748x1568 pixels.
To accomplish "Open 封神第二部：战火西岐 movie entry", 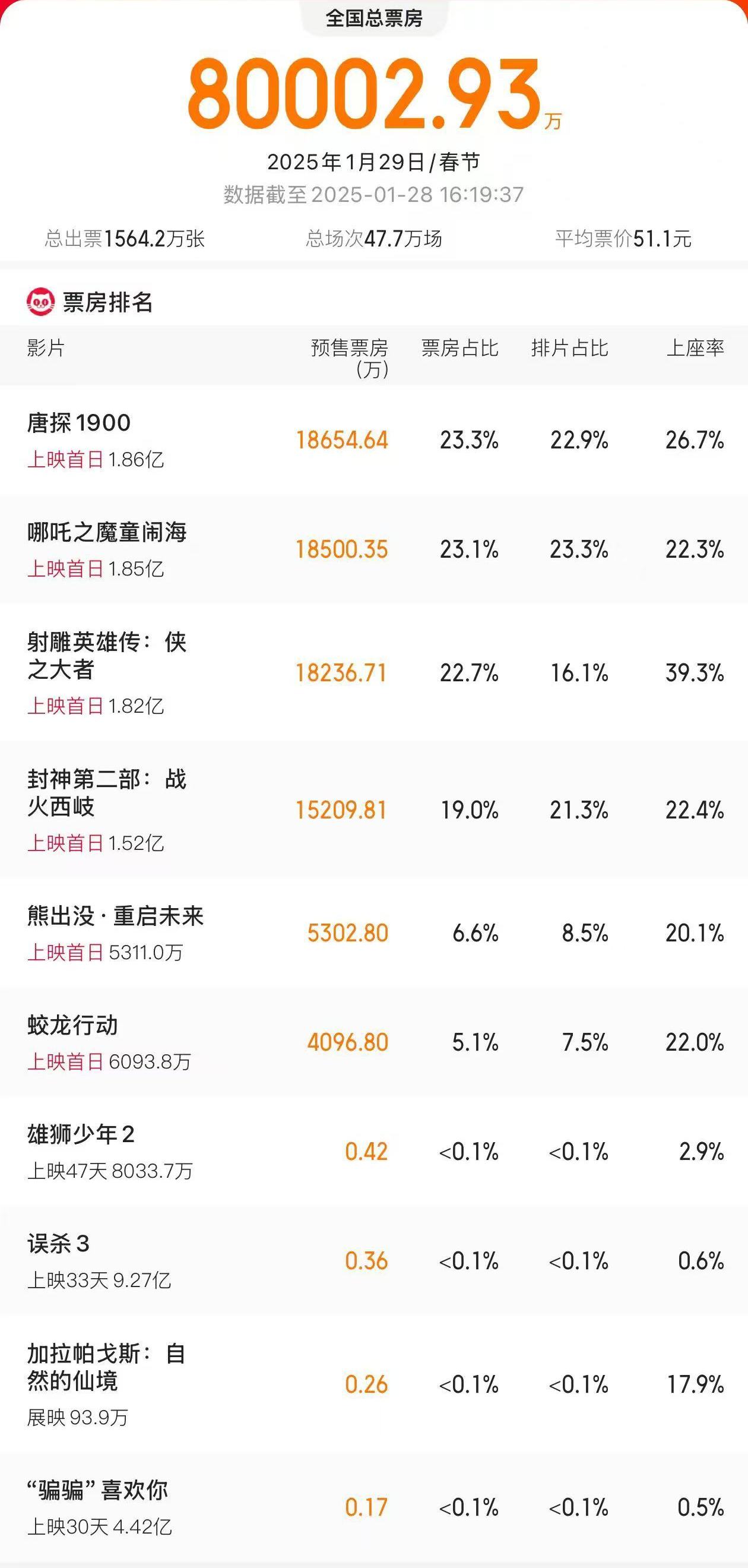I will pos(107,792).
